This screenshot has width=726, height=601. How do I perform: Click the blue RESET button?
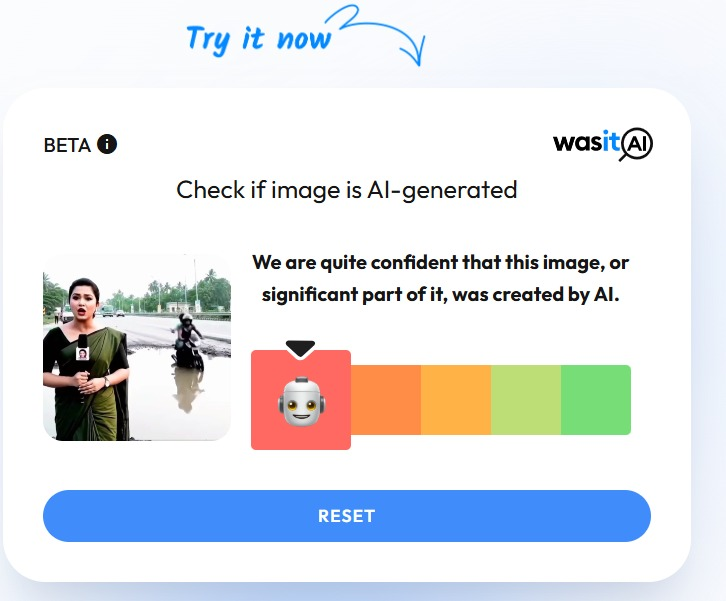[347, 516]
